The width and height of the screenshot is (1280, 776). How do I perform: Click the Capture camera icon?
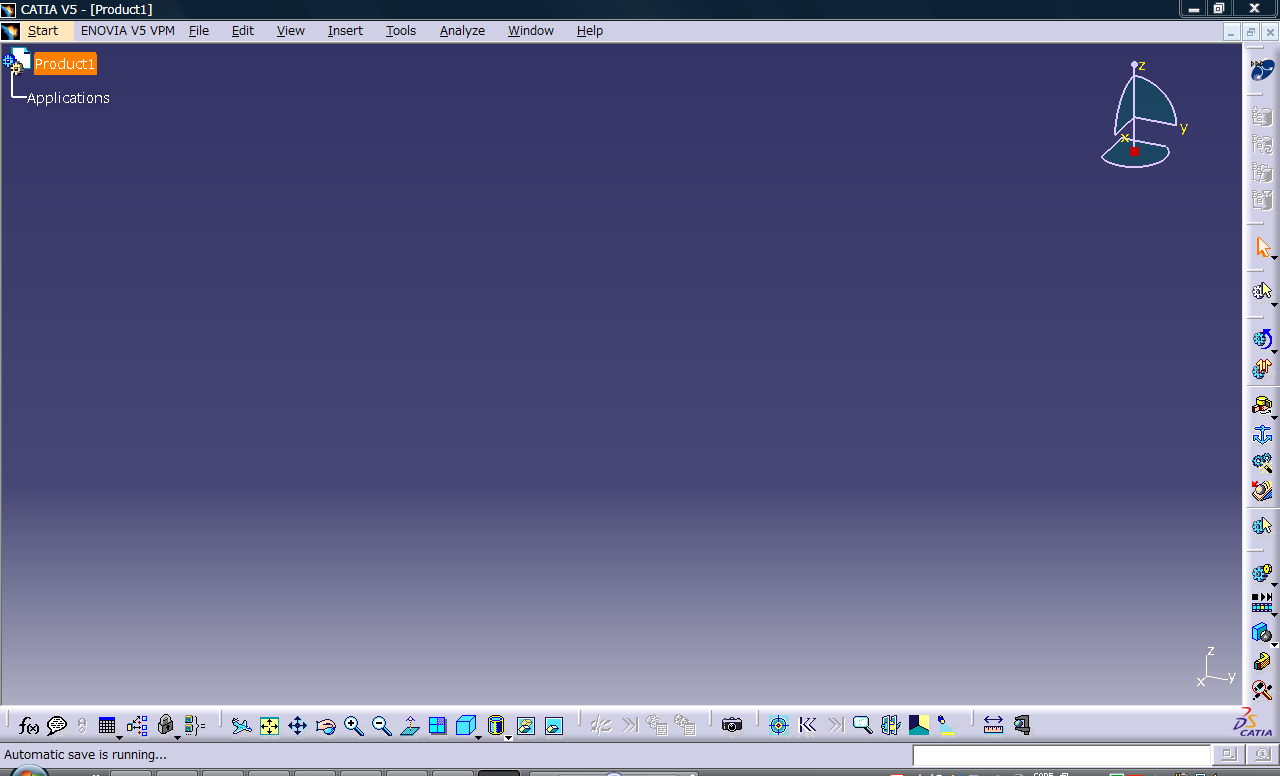(732, 725)
